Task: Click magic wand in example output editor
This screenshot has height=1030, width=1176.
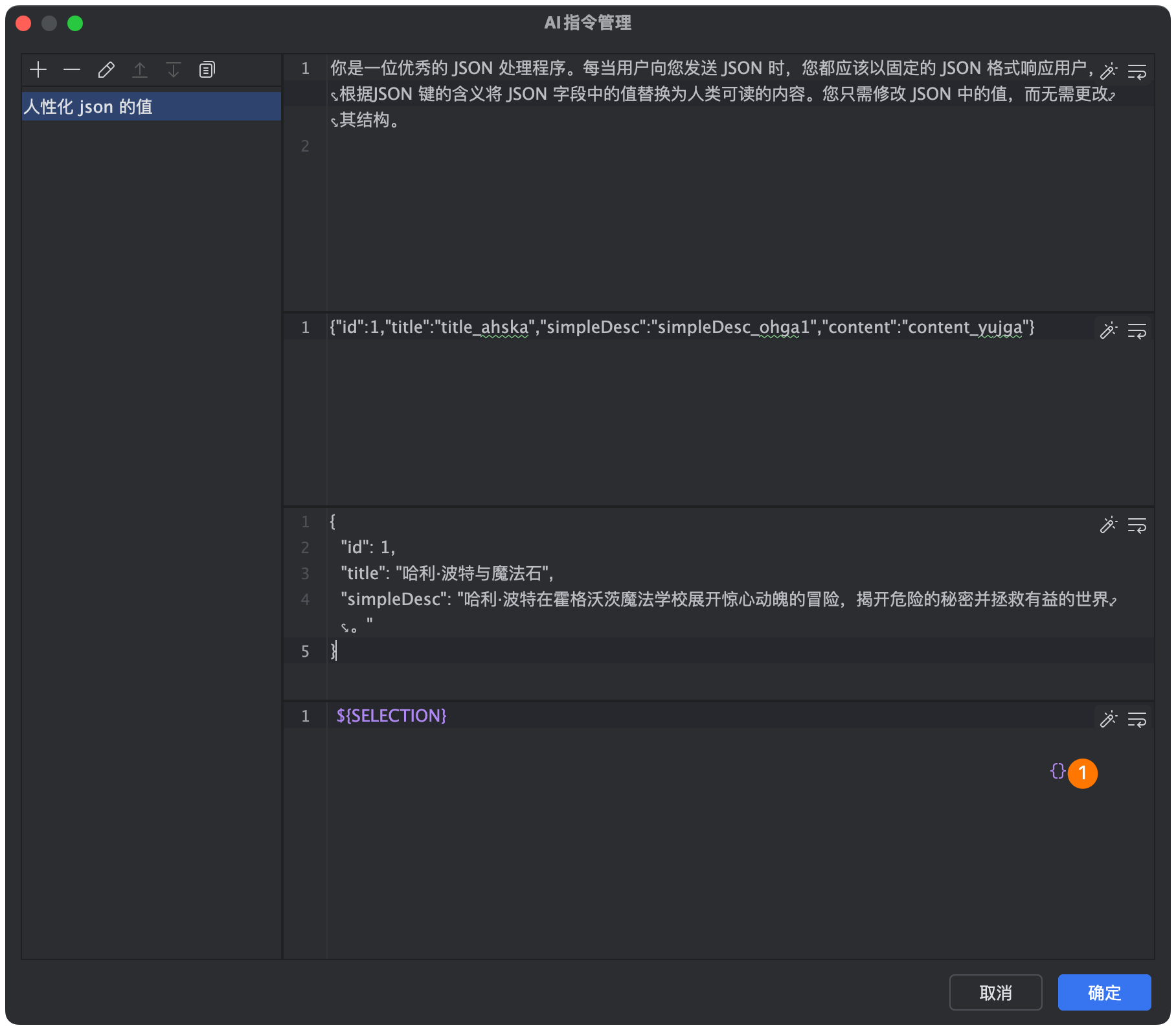Action: pos(1109,525)
